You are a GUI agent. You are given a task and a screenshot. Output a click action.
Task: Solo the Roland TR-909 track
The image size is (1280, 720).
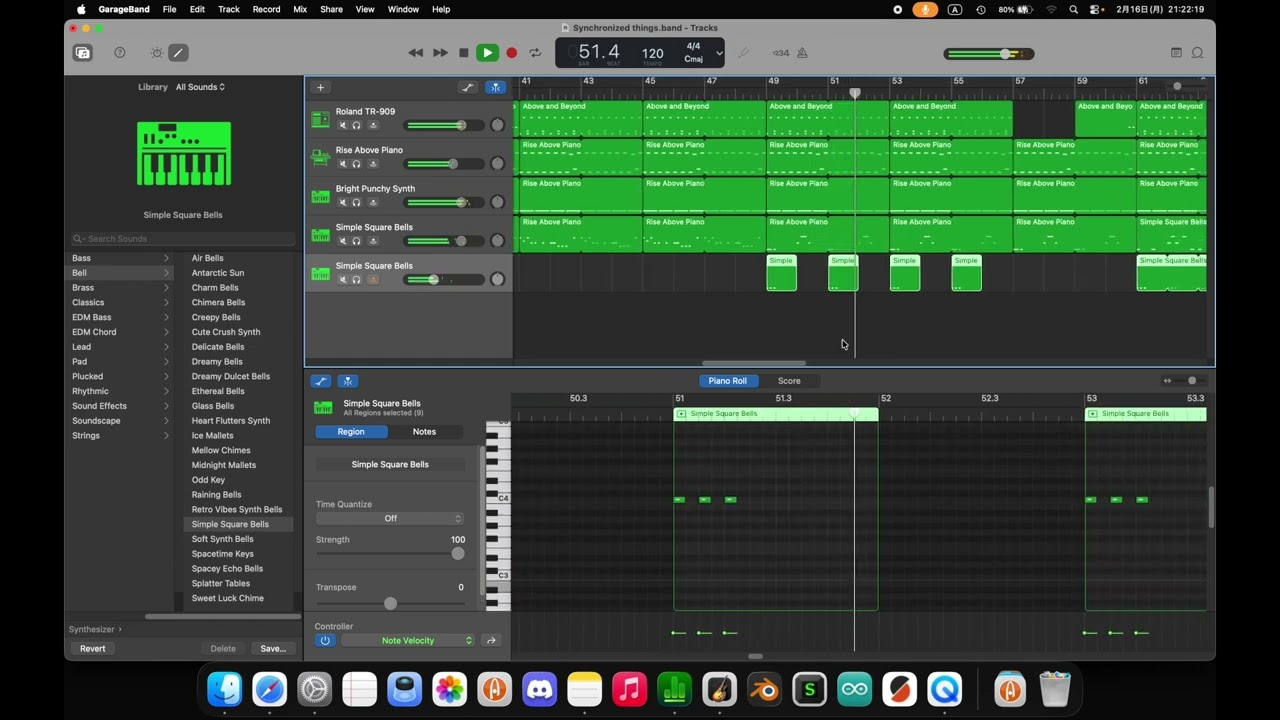point(356,125)
